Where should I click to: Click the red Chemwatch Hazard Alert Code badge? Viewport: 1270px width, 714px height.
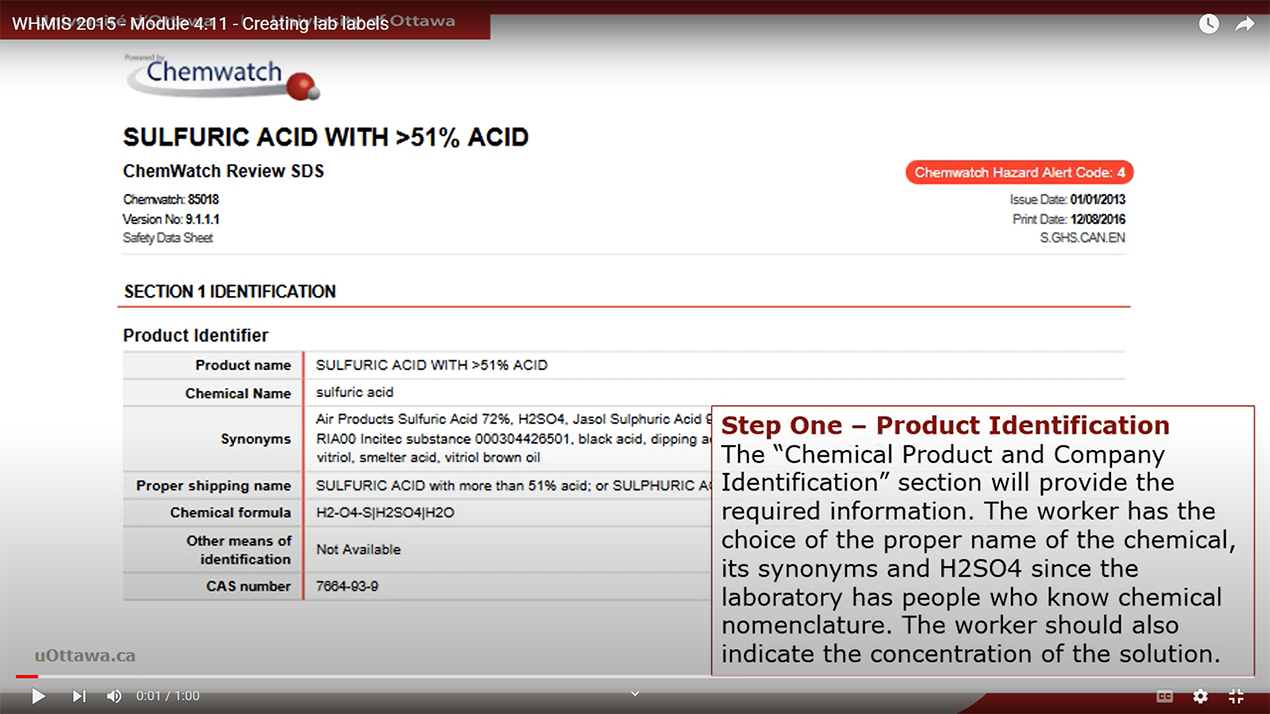(x=1018, y=172)
